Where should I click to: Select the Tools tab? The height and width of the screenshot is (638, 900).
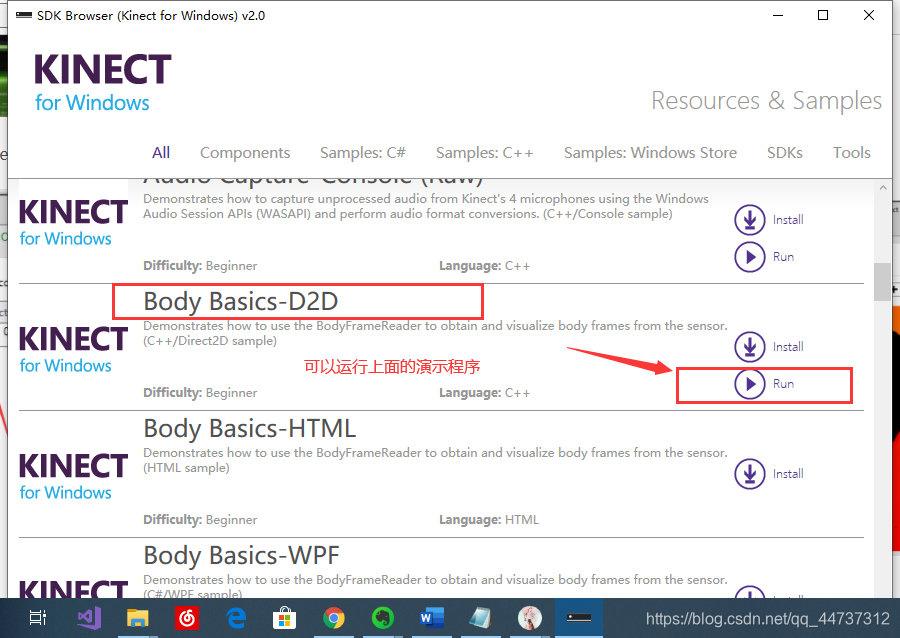coord(851,152)
